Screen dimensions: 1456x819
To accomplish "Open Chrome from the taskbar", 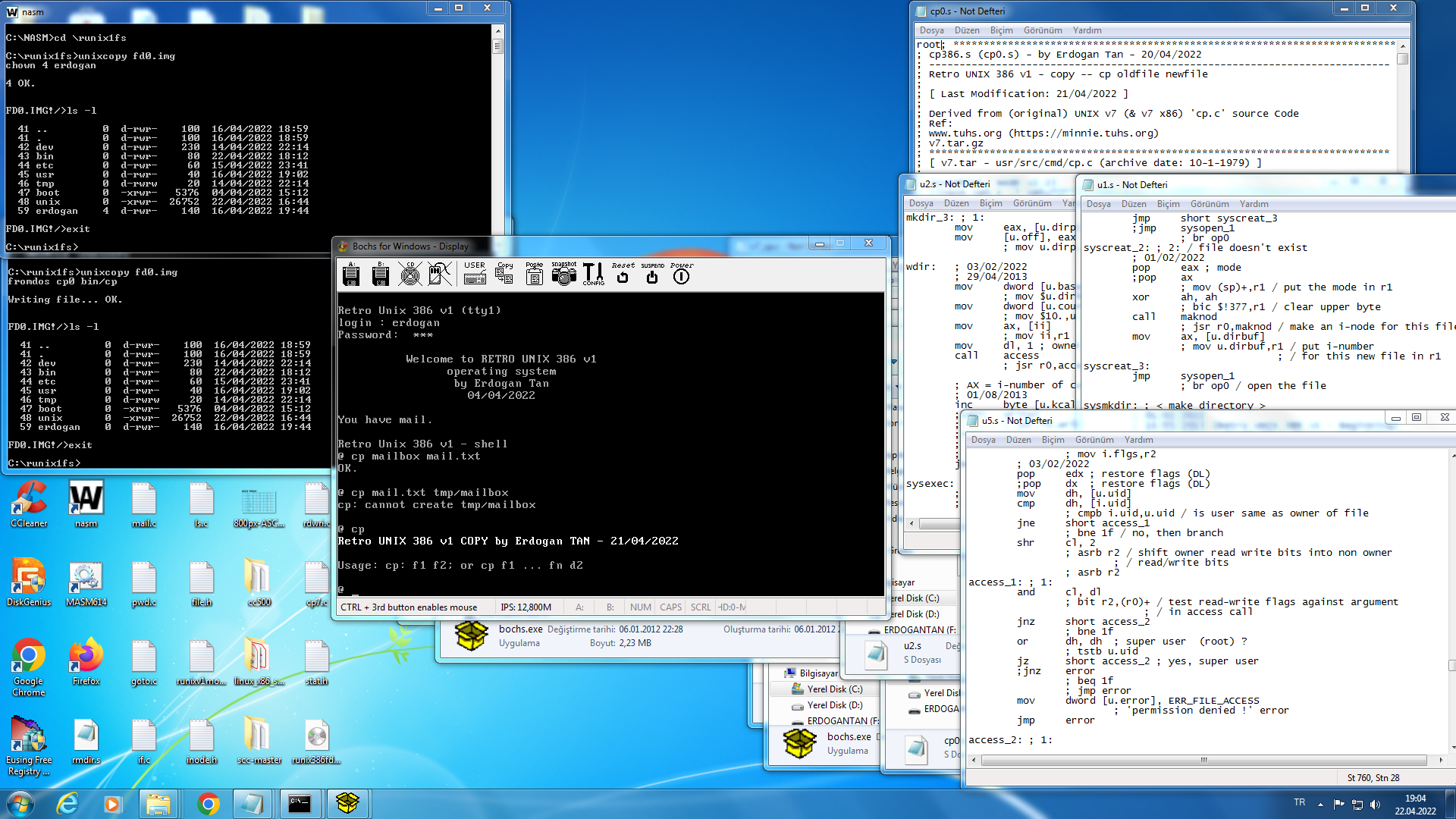I will pyautogui.click(x=207, y=803).
